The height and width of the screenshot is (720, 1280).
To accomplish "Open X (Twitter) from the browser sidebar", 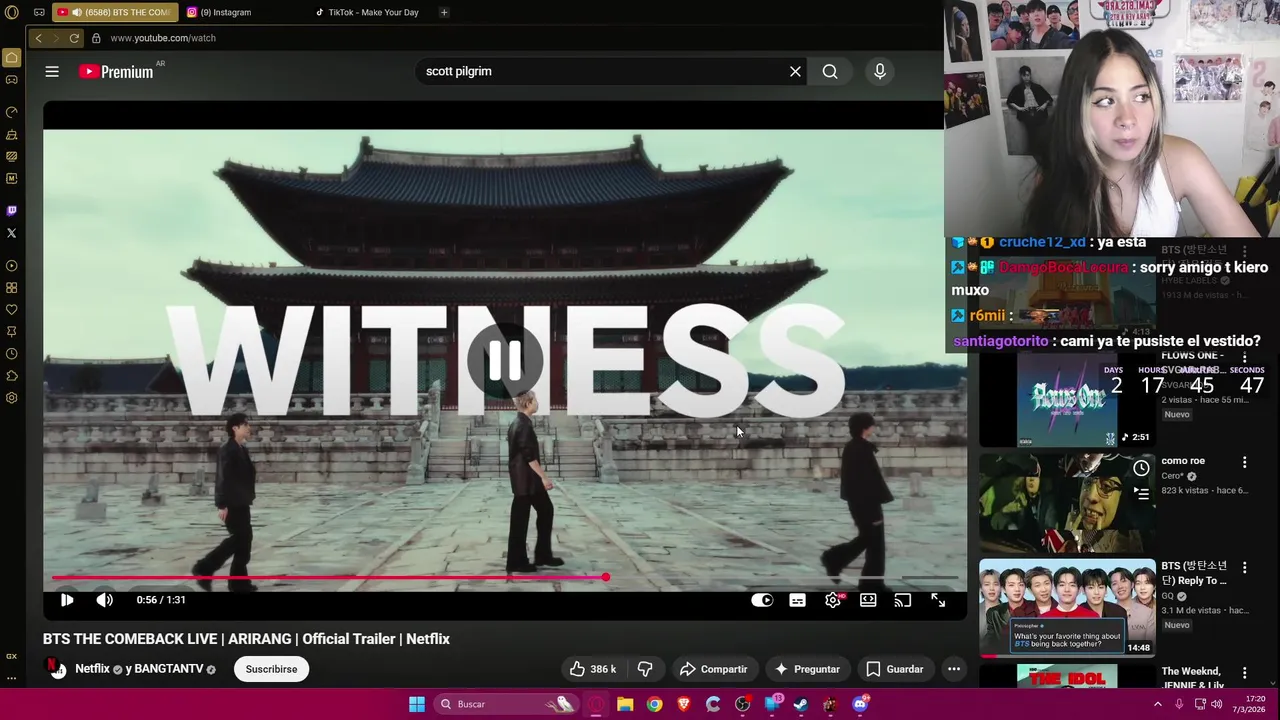I will point(12,233).
